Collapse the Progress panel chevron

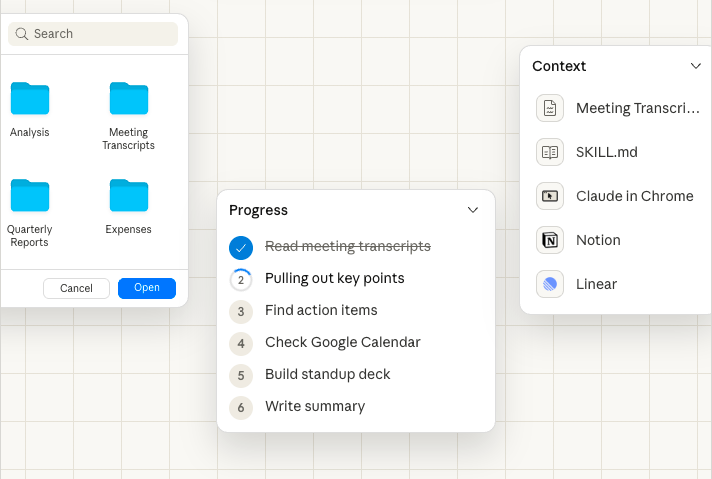(473, 210)
